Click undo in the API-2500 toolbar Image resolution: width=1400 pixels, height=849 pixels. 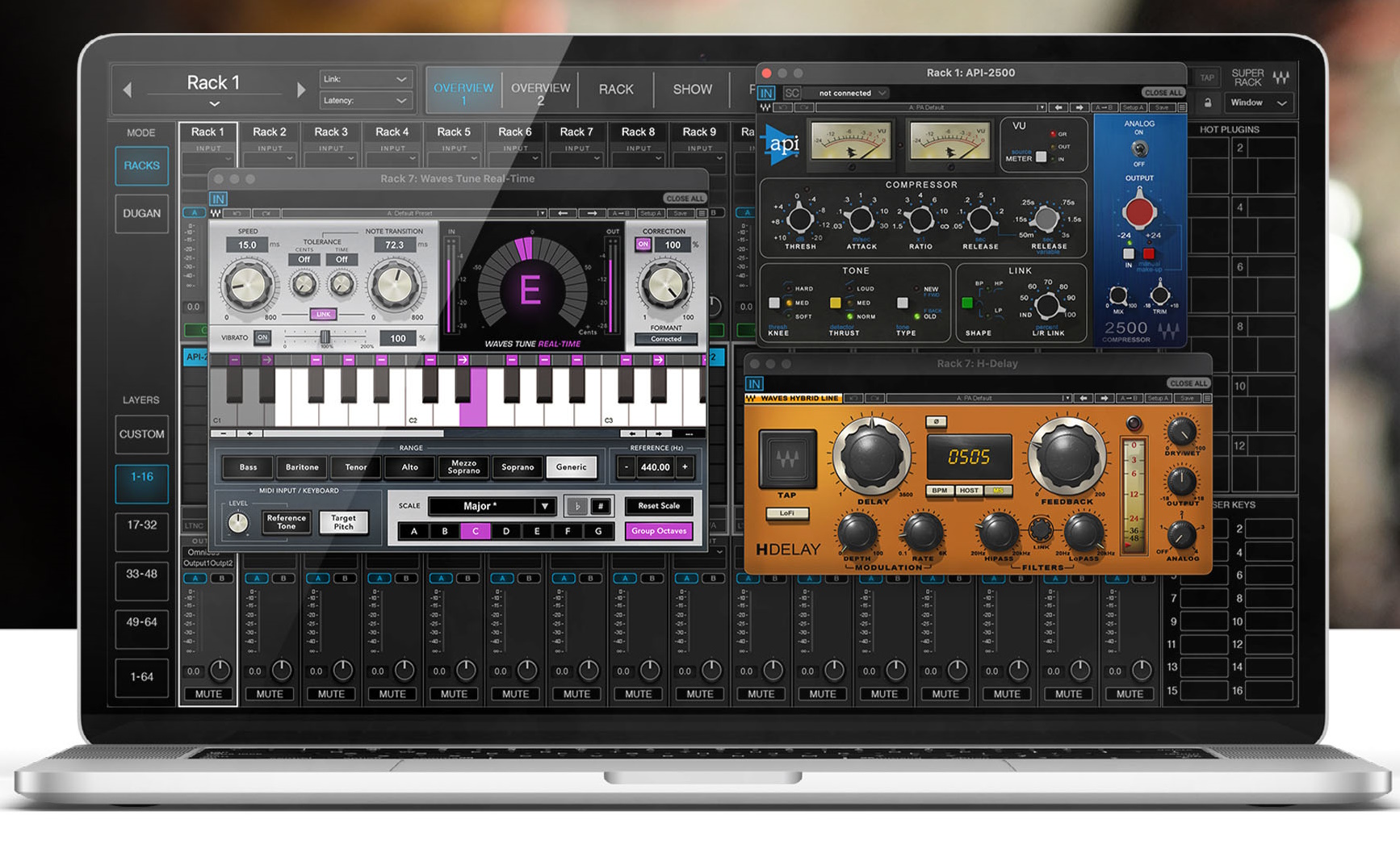[782, 107]
